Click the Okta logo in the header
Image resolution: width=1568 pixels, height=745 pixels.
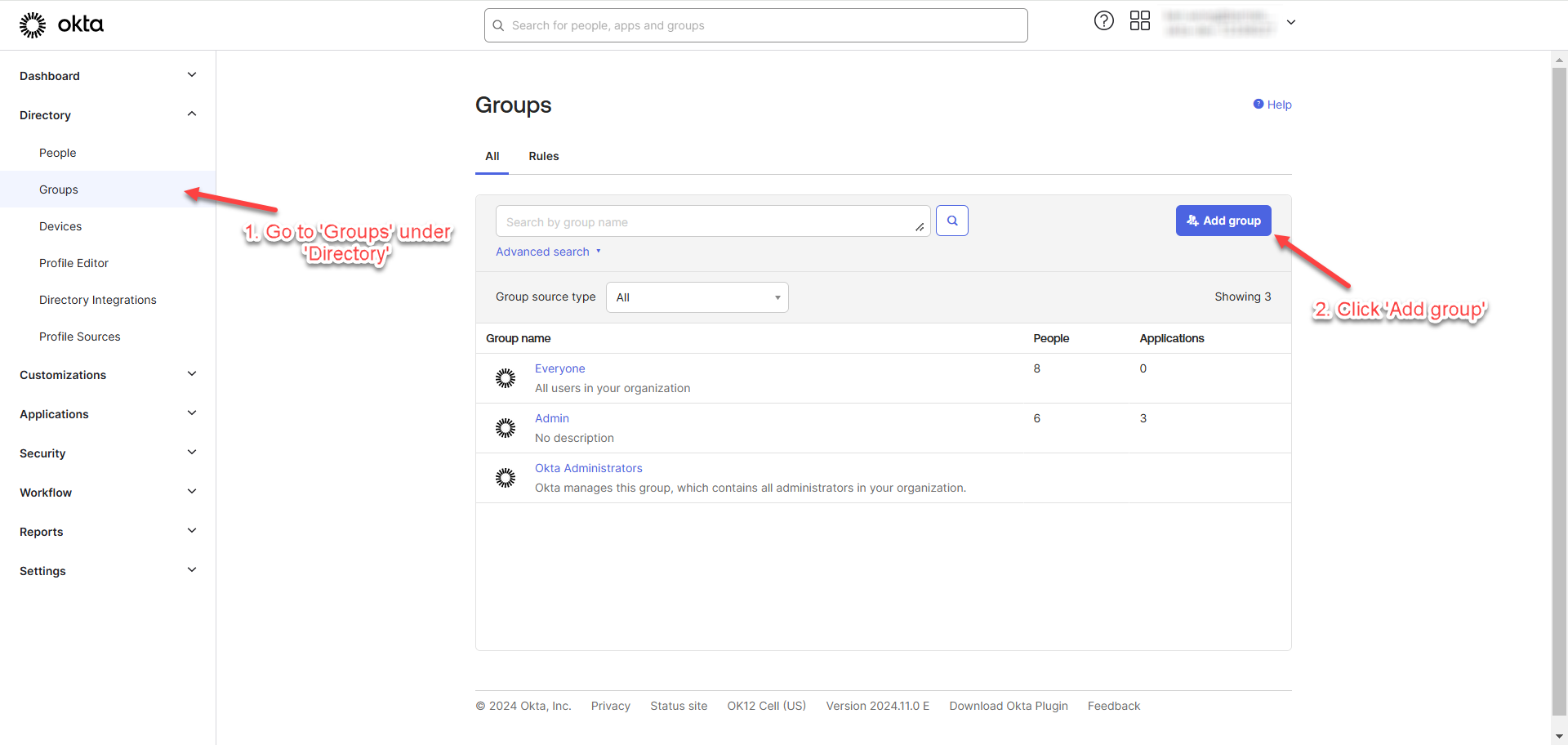point(61,25)
